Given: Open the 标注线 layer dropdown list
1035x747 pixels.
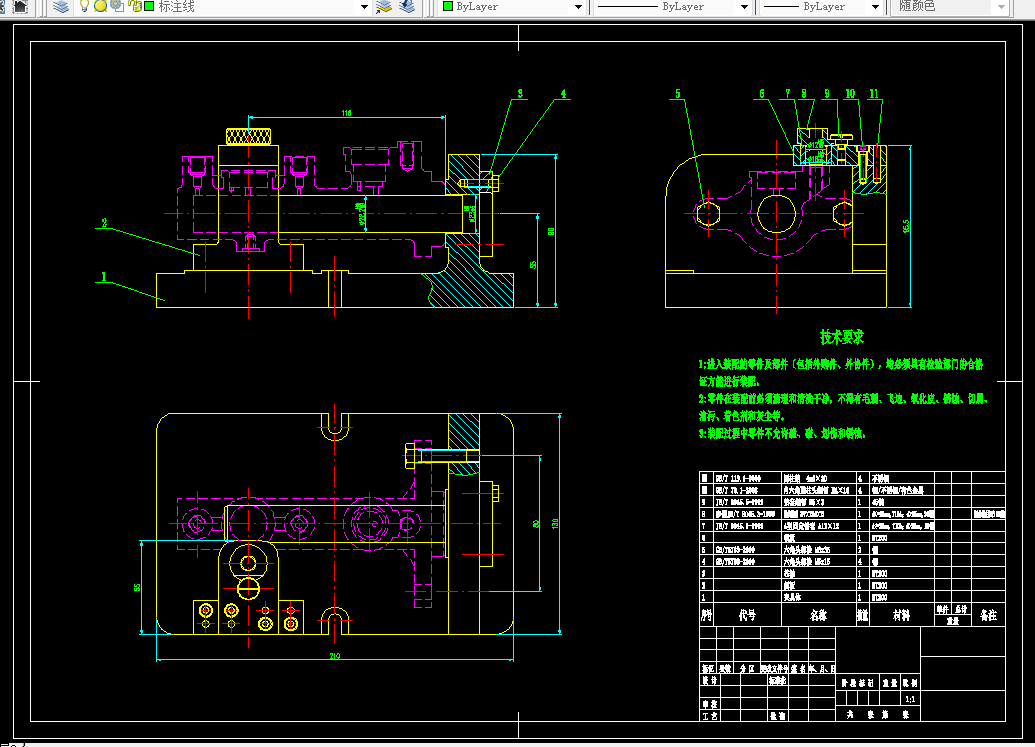Looking at the screenshot, I should click(x=364, y=7).
